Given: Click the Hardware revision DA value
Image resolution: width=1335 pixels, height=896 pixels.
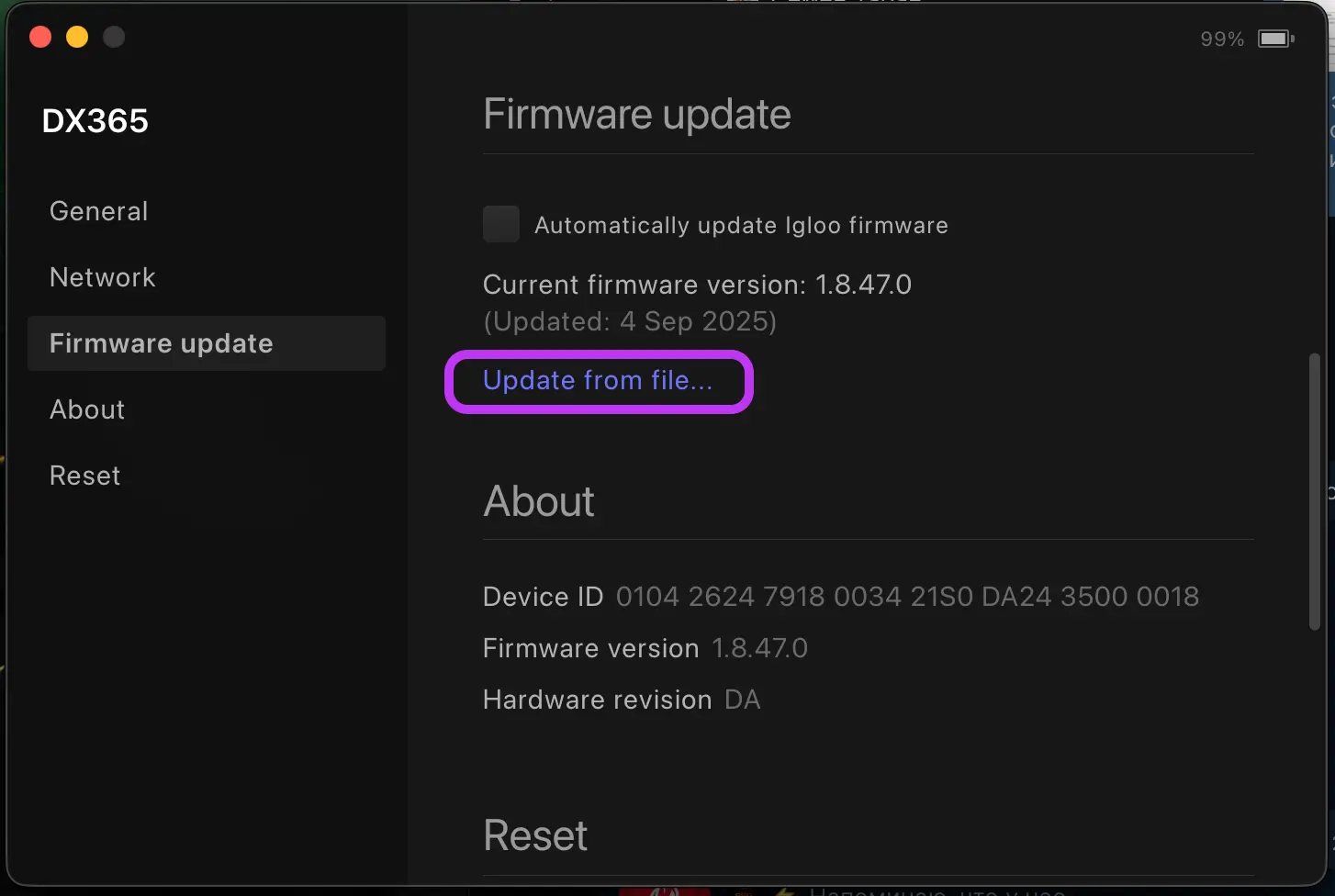Looking at the screenshot, I should (742, 700).
